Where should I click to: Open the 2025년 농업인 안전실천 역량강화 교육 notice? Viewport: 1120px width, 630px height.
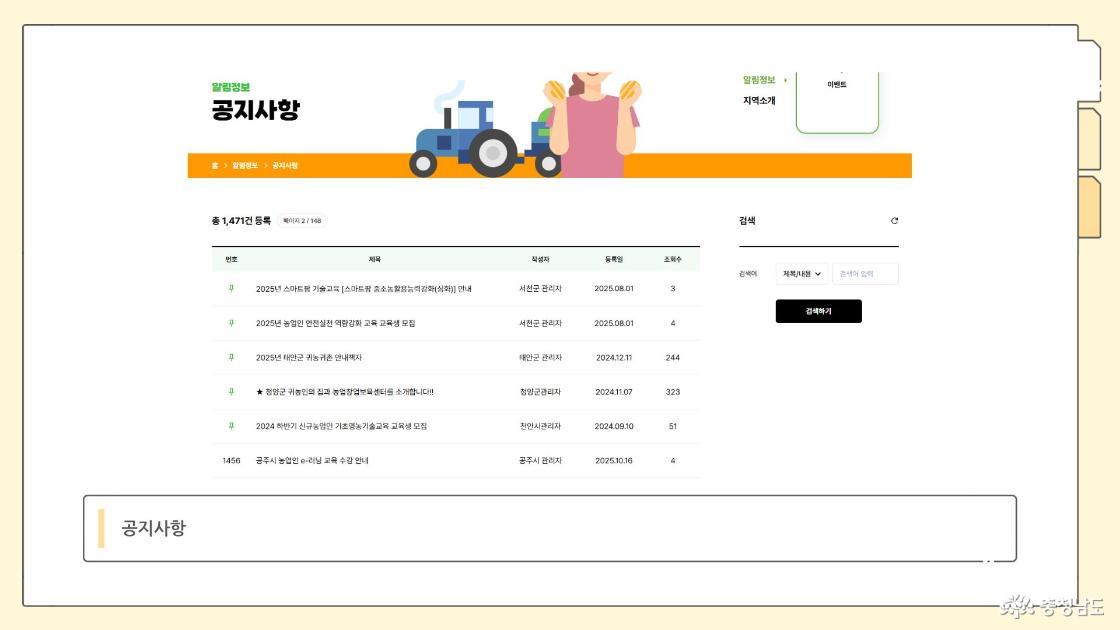[x=335, y=323]
